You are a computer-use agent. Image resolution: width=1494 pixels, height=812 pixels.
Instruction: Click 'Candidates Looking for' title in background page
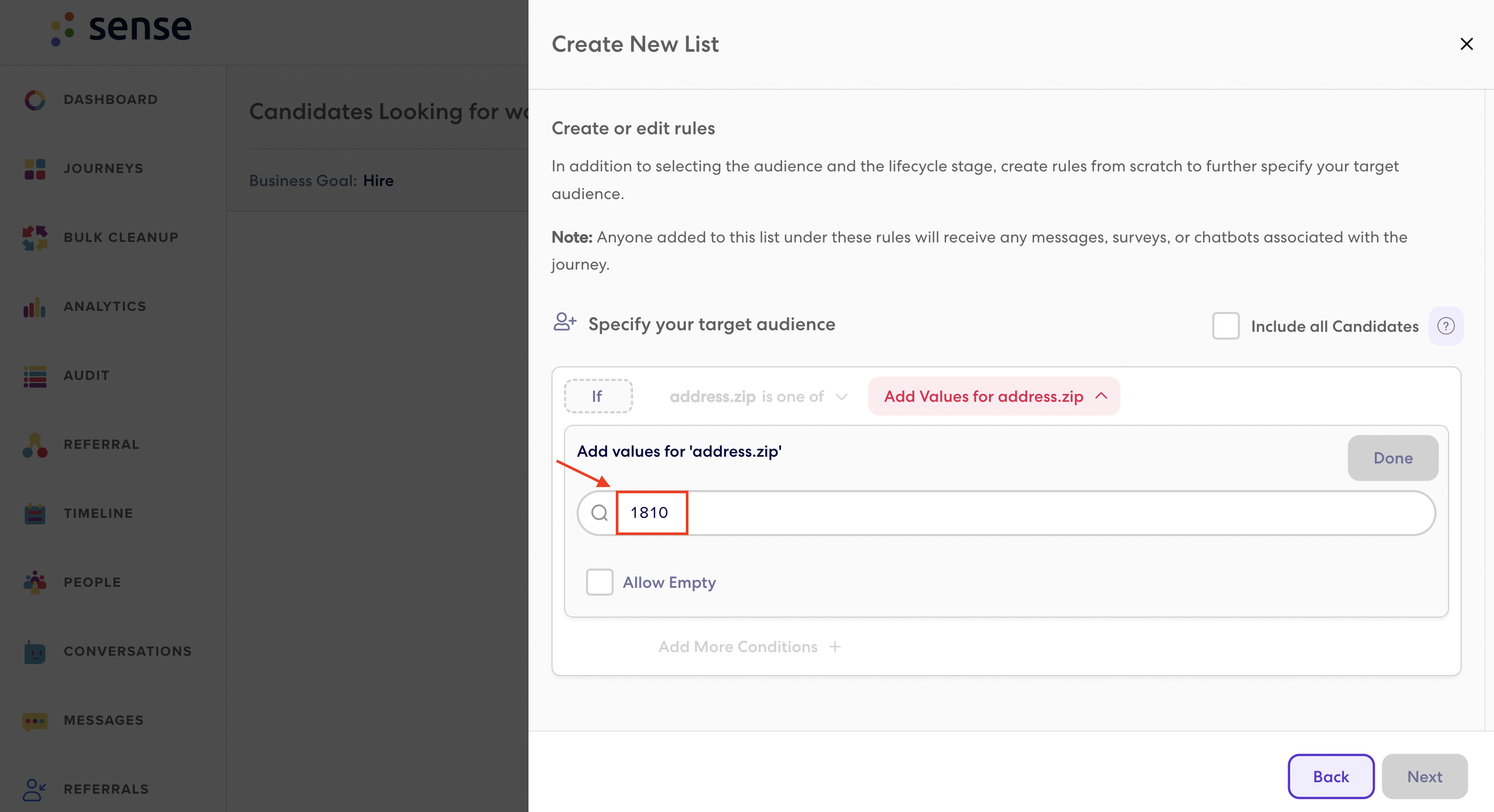tap(374, 111)
